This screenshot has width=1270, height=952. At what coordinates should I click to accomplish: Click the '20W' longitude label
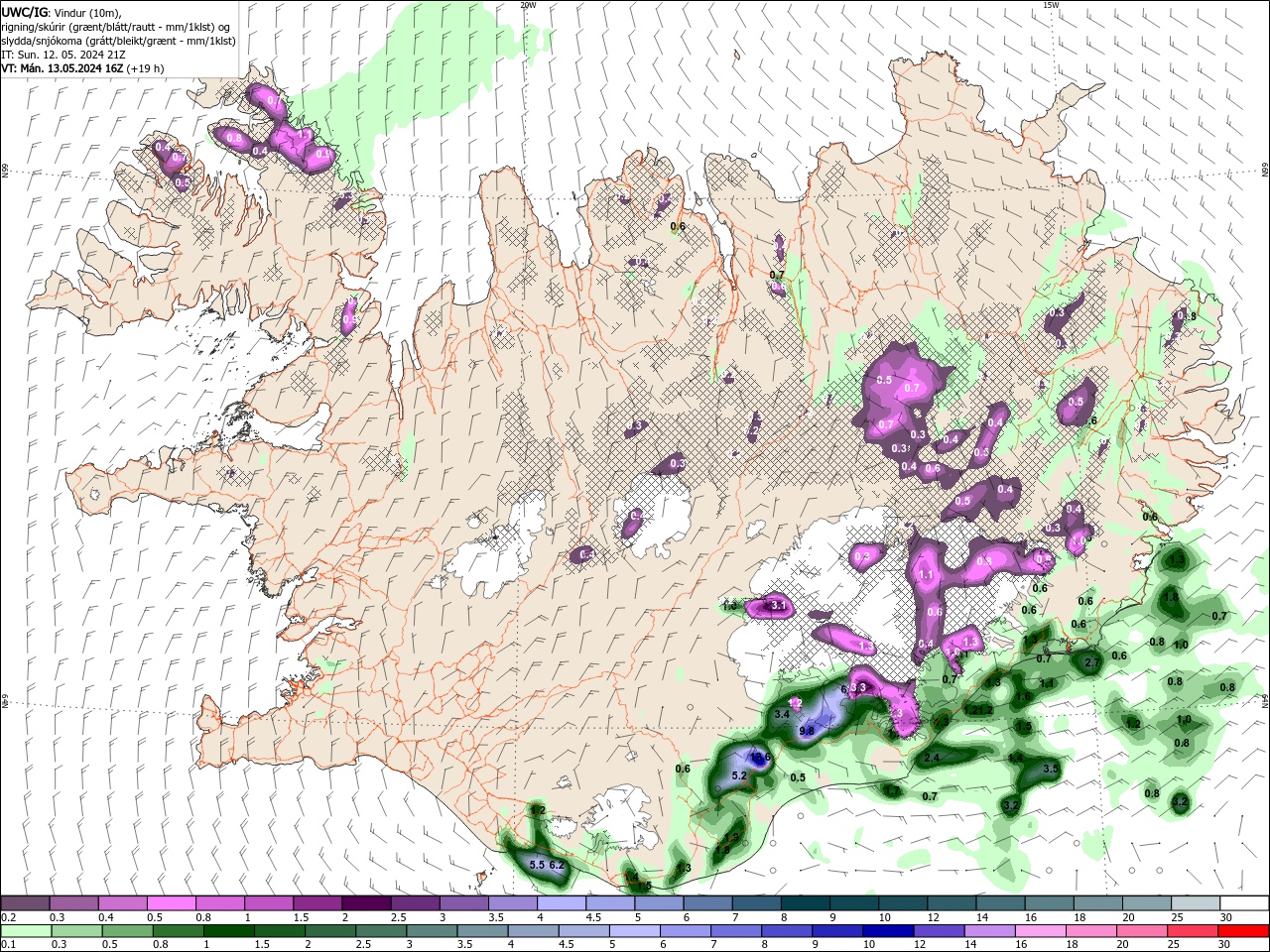(528, 5)
